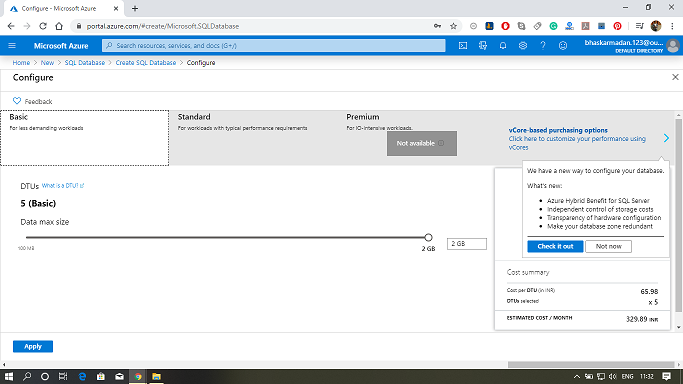Close the Configure browser tab
The height and width of the screenshot is (384, 683).
116,8
